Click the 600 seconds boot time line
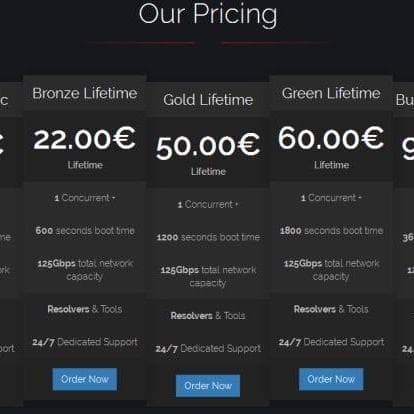Viewport: 414px width, 414px height. (x=85, y=231)
